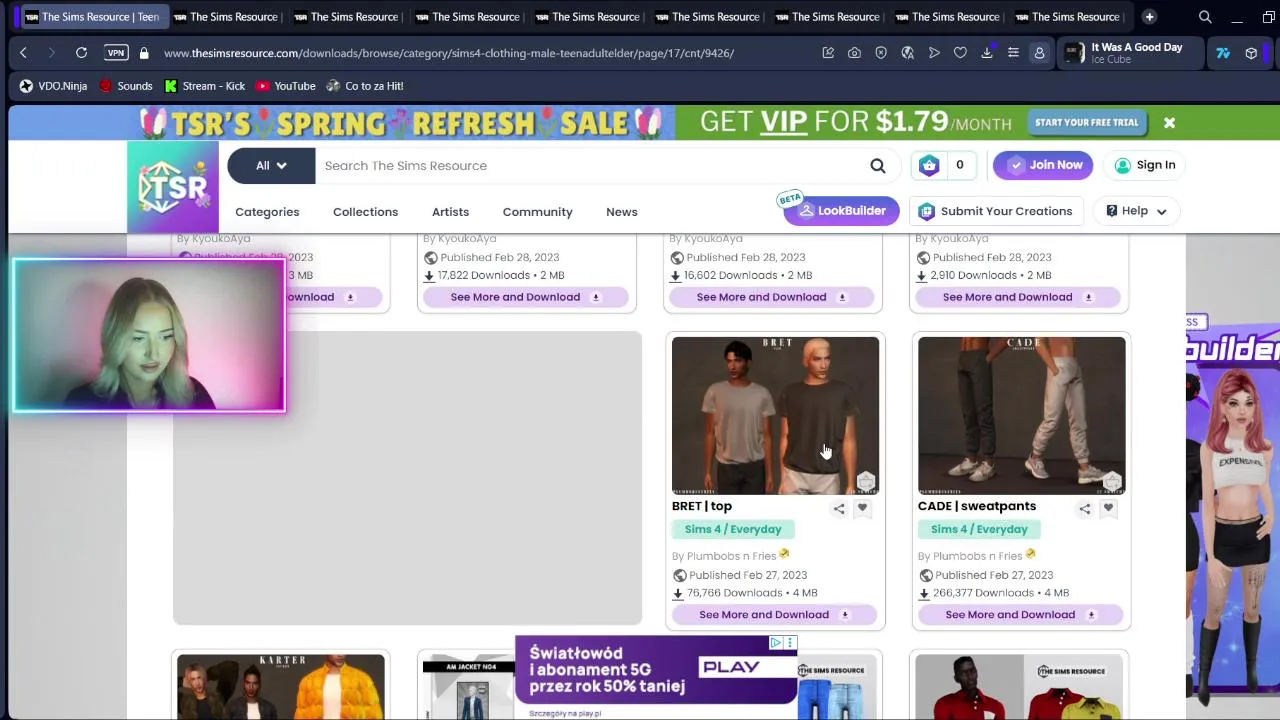Favorite the CADE sweatpants with heart icon
The image size is (1280, 720).
click(1108, 509)
